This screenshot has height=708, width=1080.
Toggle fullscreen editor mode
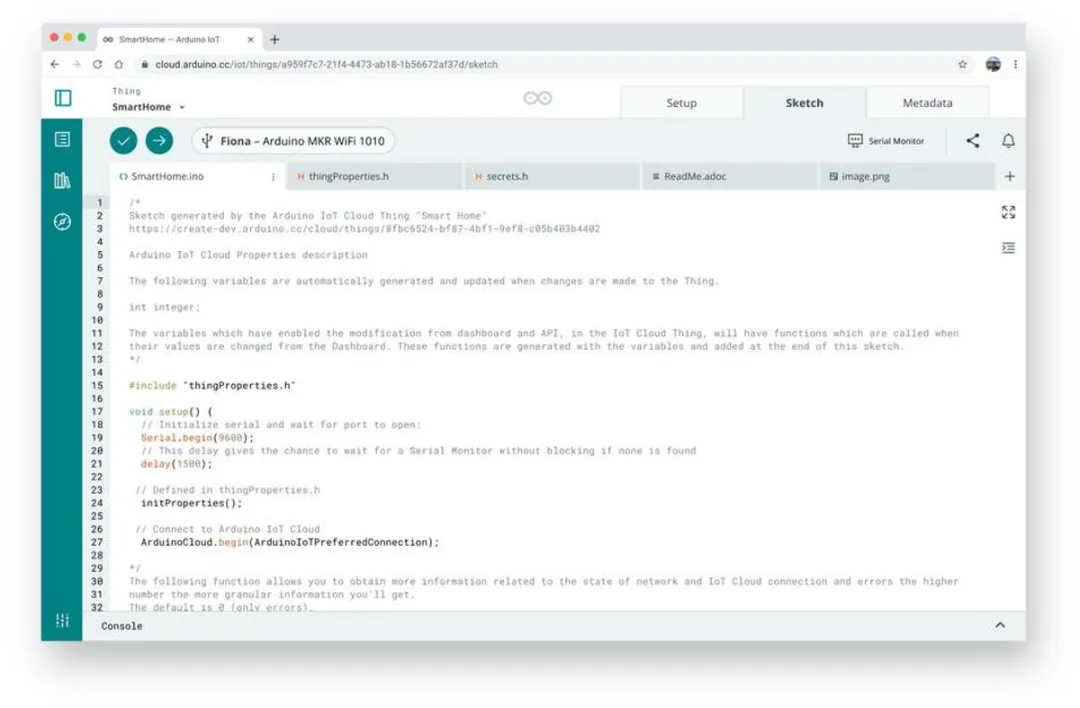[1008, 212]
